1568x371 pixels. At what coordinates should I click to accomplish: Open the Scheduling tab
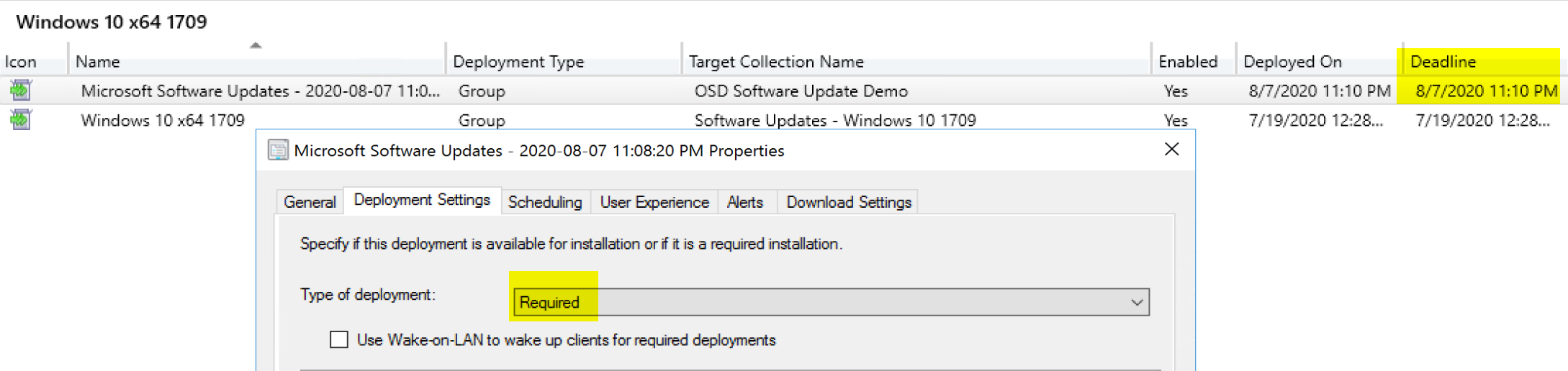[544, 202]
